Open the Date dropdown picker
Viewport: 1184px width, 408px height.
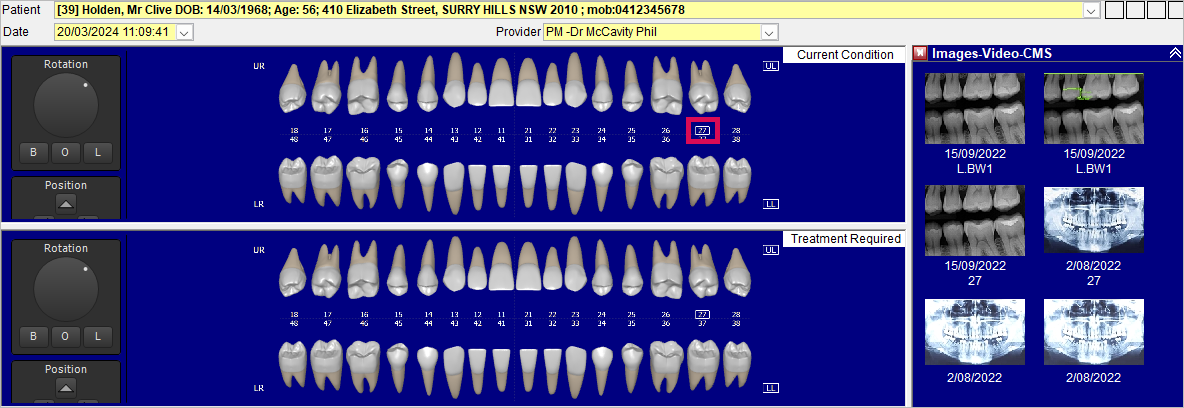pyautogui.click(x=183, y=32)
